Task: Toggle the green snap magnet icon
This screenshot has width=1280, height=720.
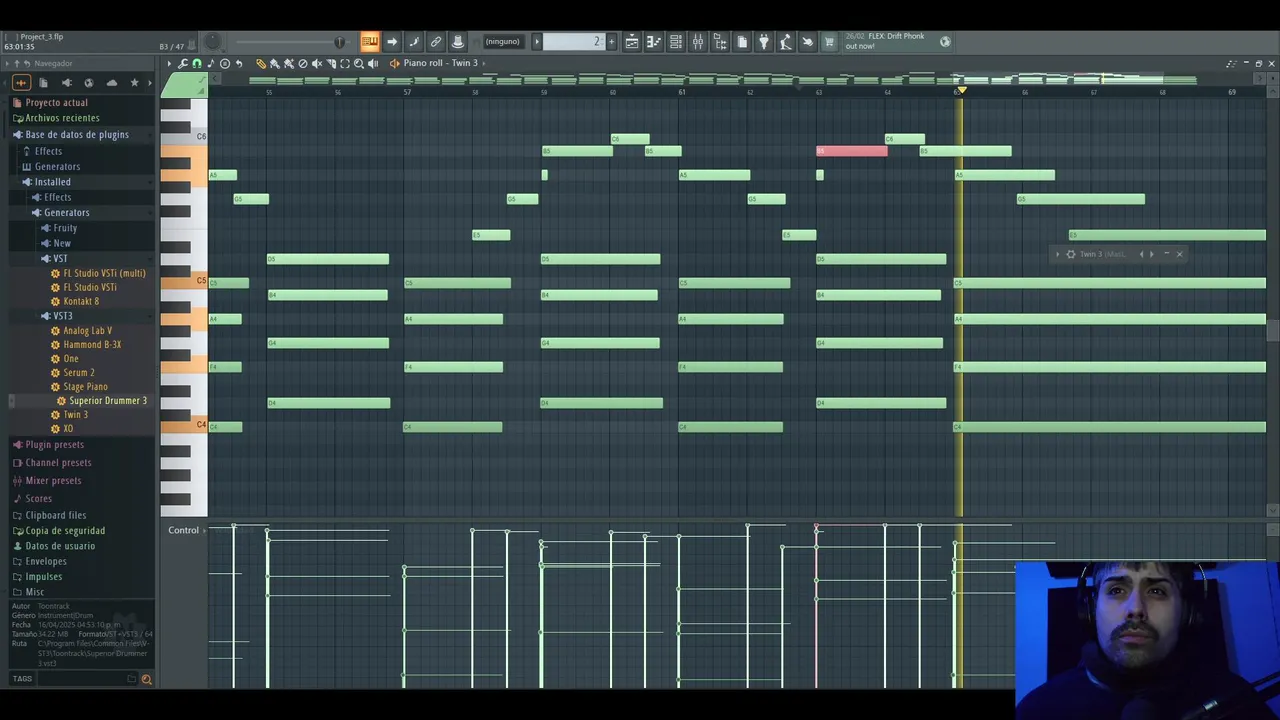Action: point(197,63)
